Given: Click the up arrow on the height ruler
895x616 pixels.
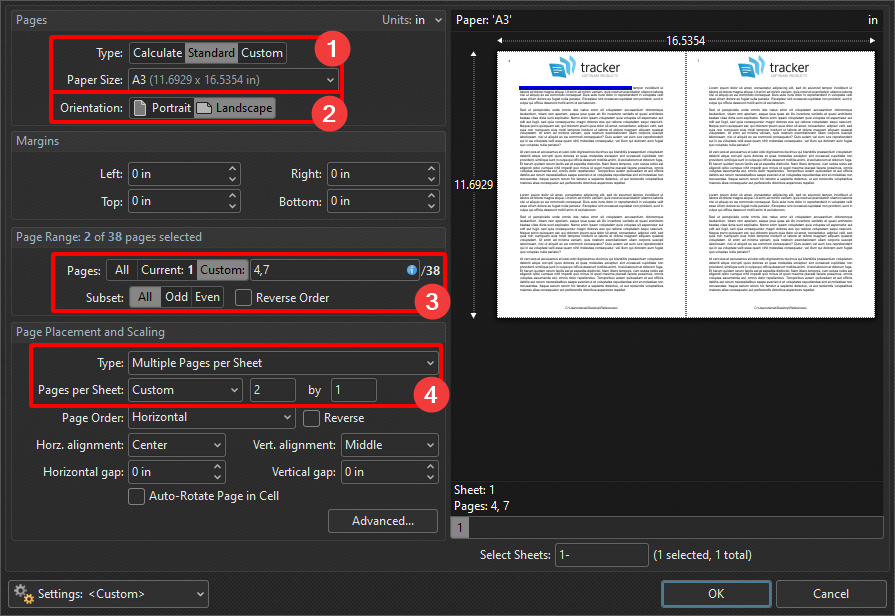Looking at the screenshot, I should tap(473, 52).
